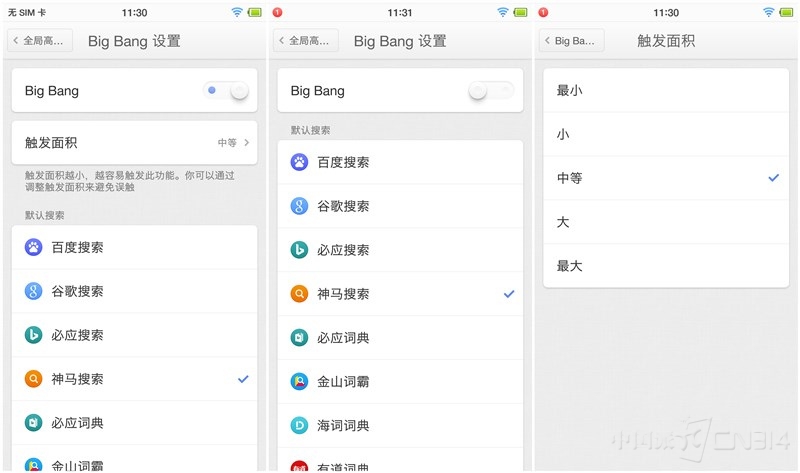Click 触发面积 title in right screen
Image resolution: width=800 pixels, height=473 pixels.
666,41
